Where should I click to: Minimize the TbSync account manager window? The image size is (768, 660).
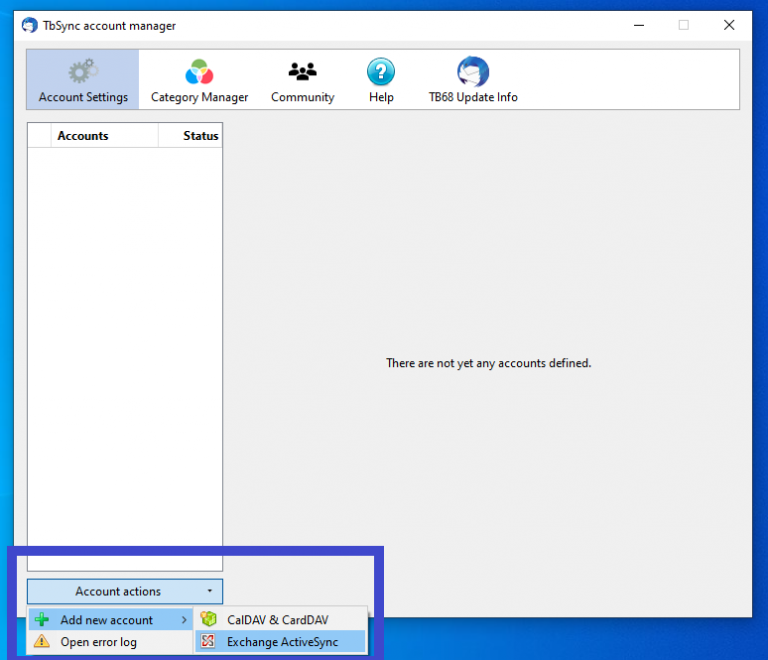click(x=638, y=25)
